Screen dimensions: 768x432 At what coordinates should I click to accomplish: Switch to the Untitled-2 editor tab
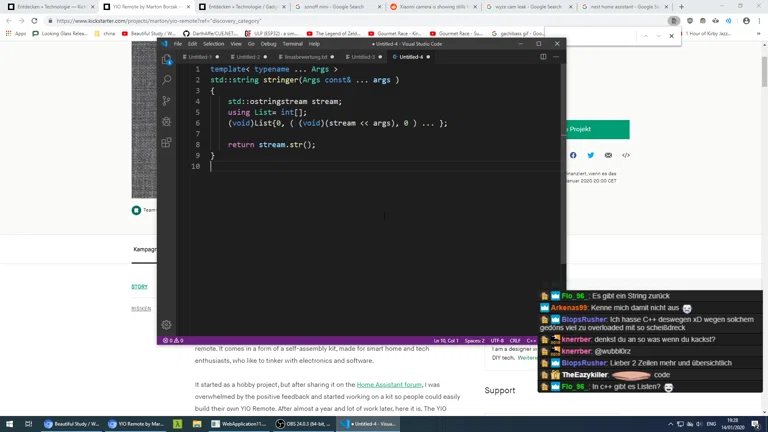pos(248,57)
